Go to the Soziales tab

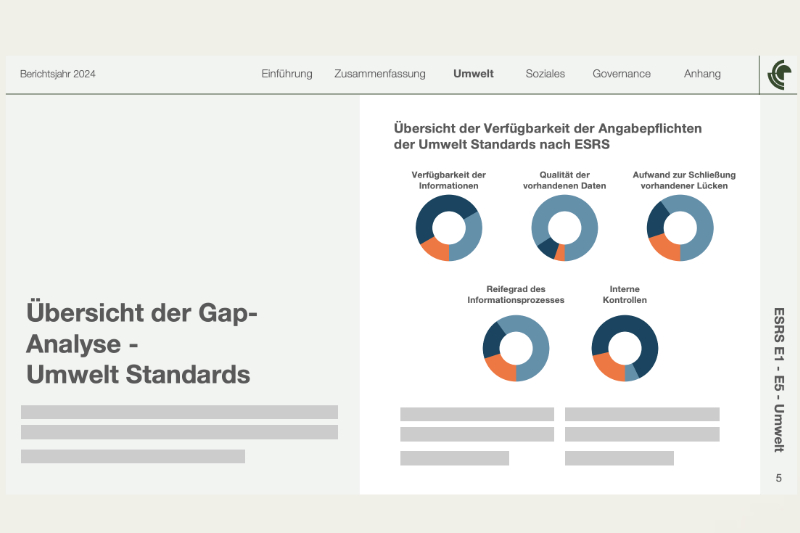pos(545,74)
